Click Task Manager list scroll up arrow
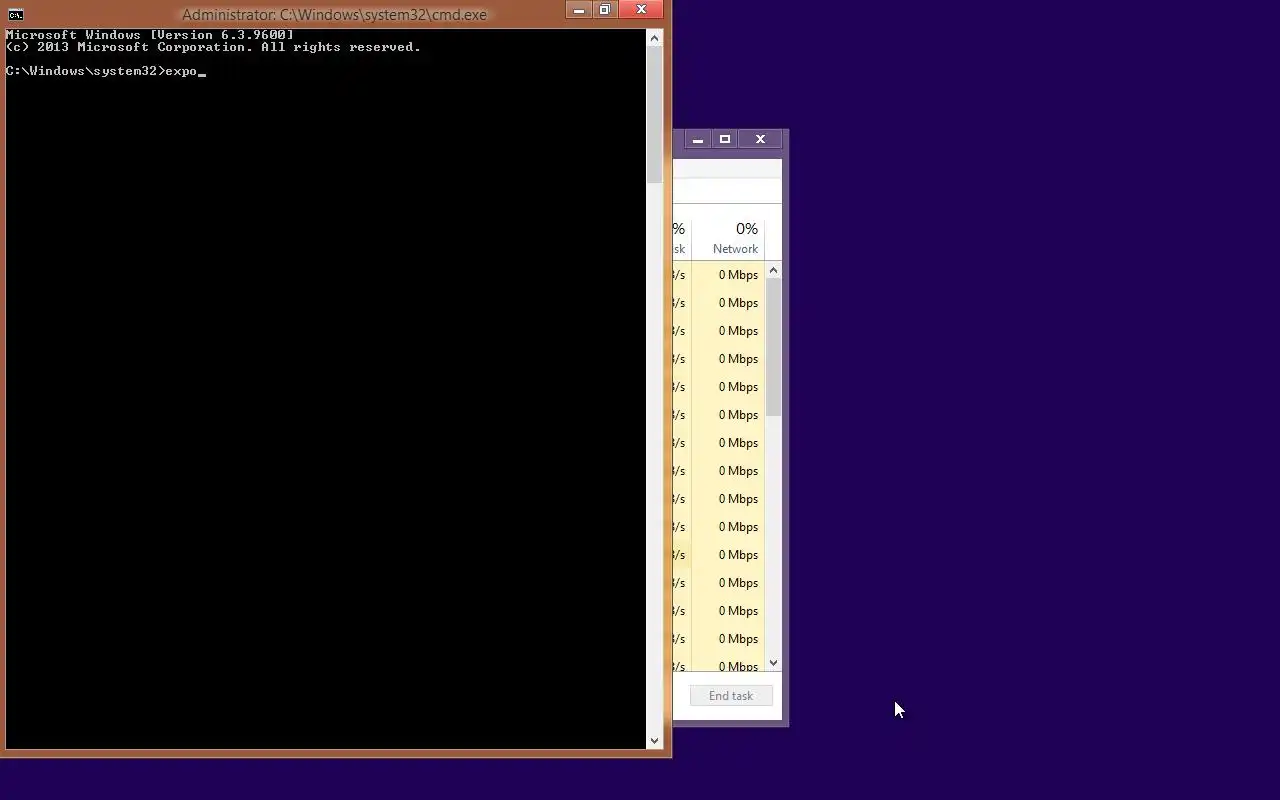The width and height of the screenshot is (1280, 800). coord(773,272)
